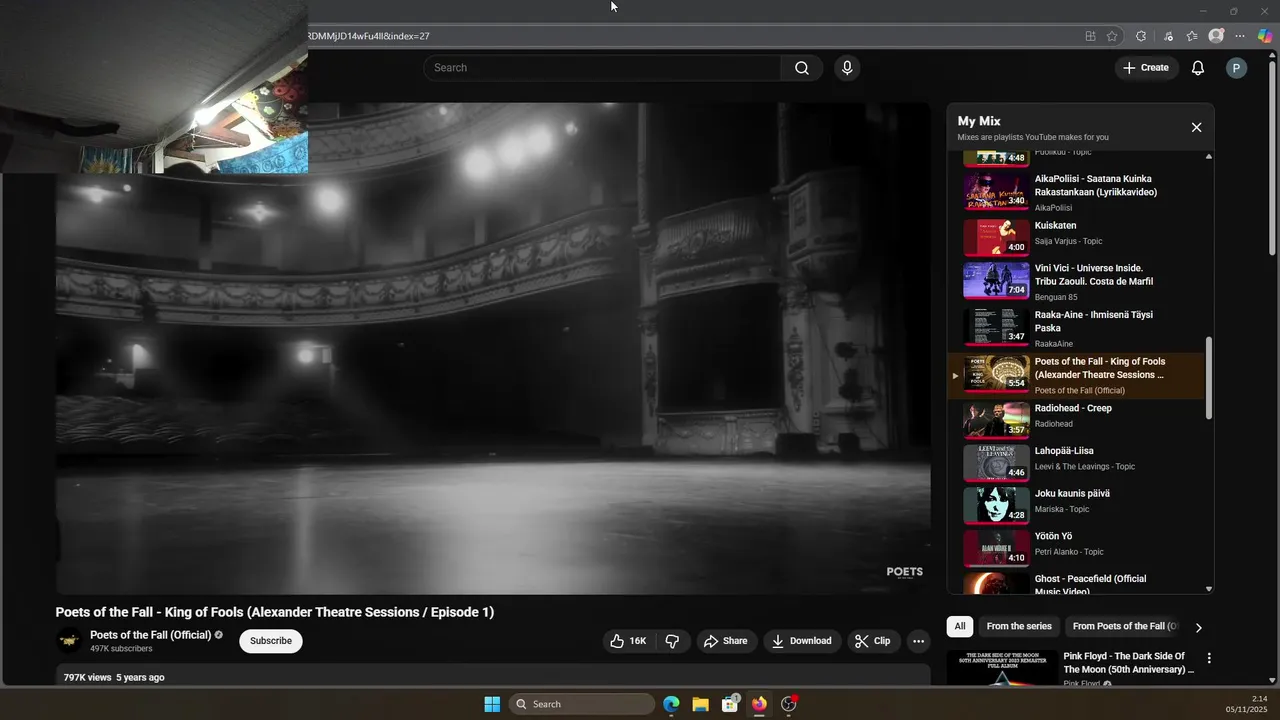The width and height of the screenshot is (1280, 720).
Task: Open browser settings and more menu
Action: [x=1240, y=36]
